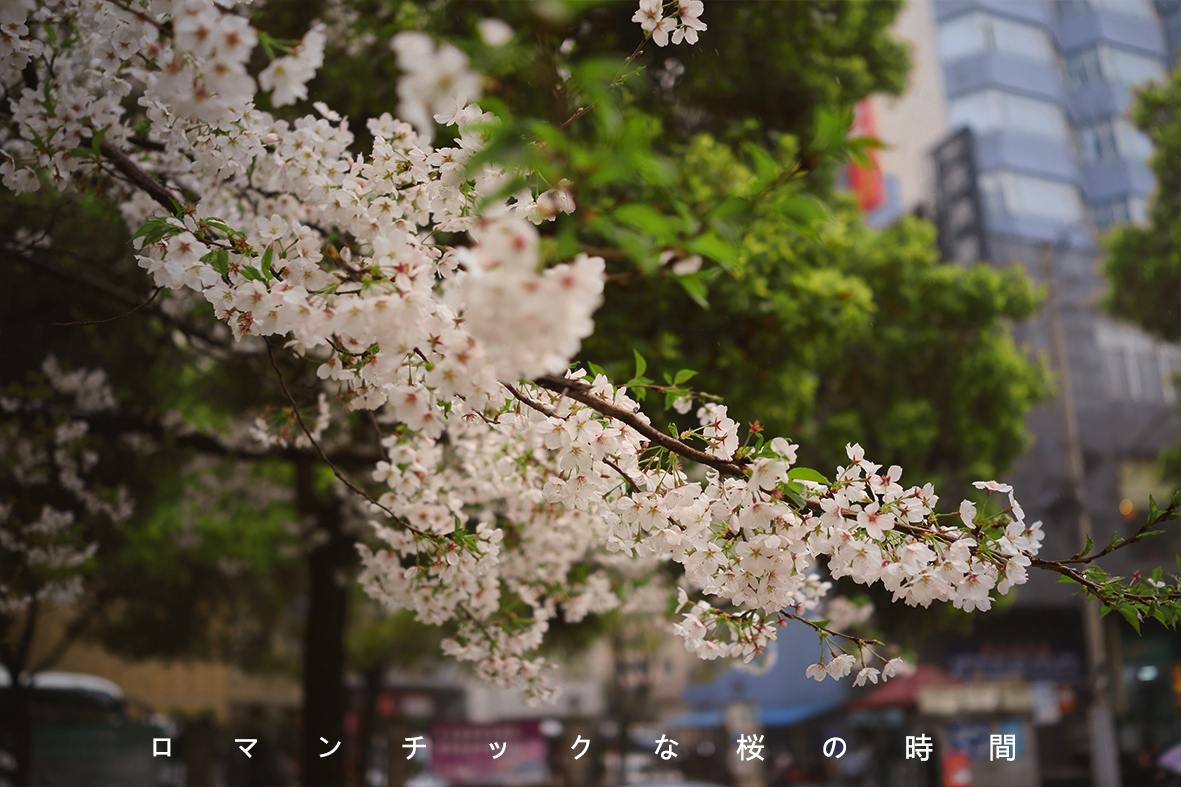Image resolution: width=1181 pixels, height=787 pixels.
Task: Select the 'ク' character in the caption
Action: (582, 747)
